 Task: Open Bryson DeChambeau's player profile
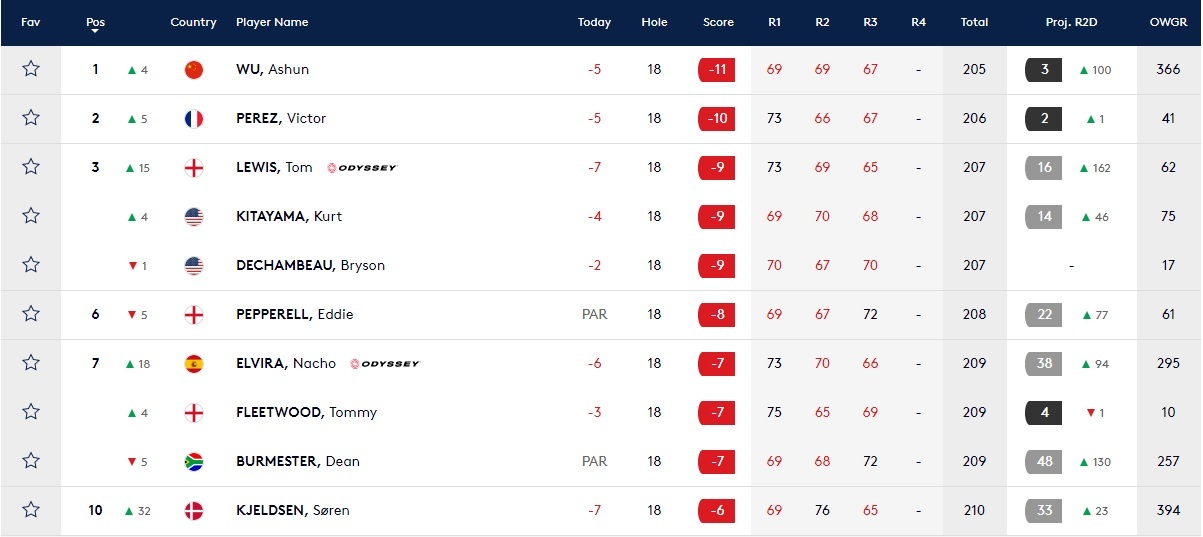[x=310, y=266]
